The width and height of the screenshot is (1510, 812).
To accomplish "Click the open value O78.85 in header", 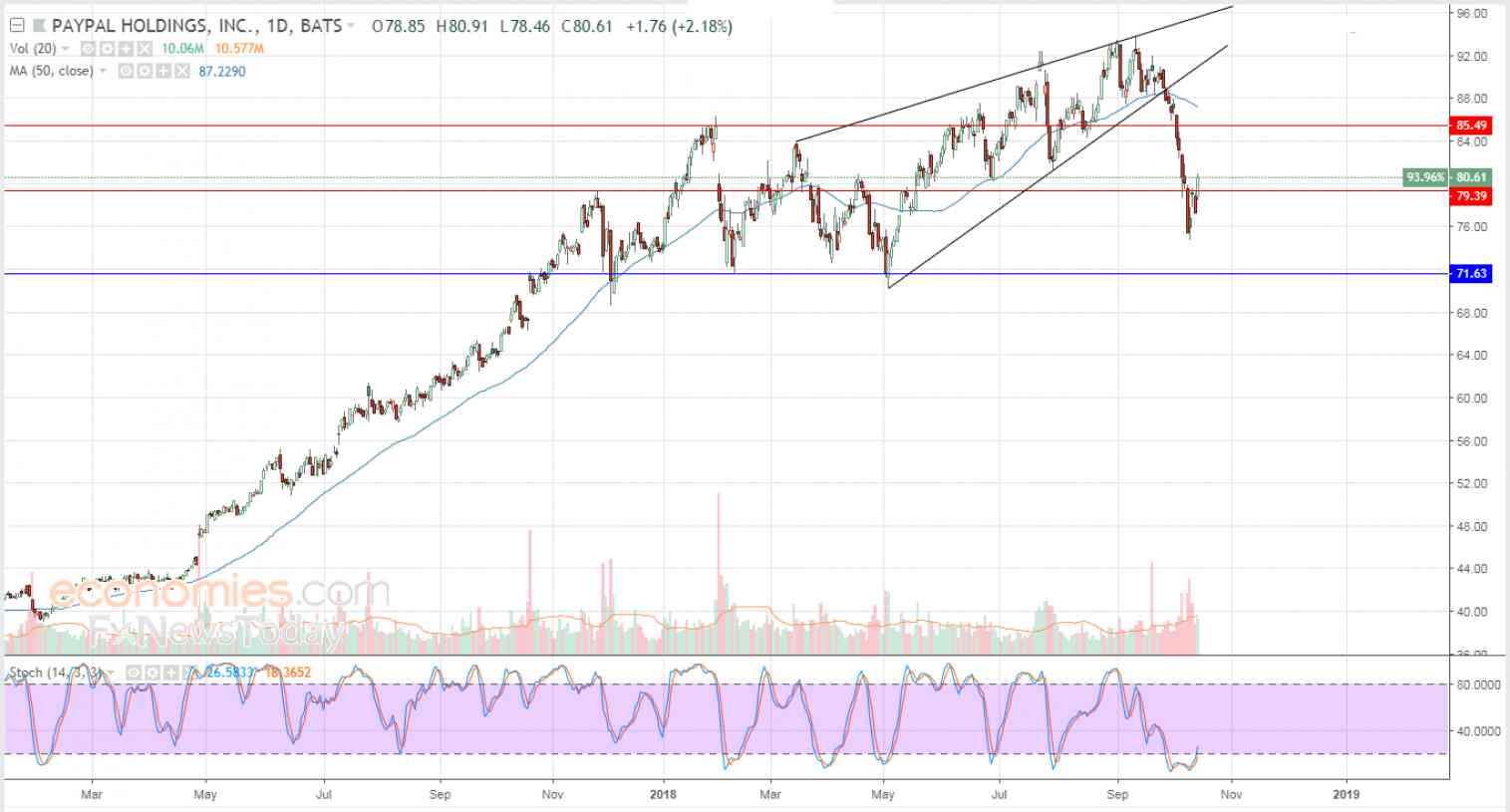I will [400, 26].
